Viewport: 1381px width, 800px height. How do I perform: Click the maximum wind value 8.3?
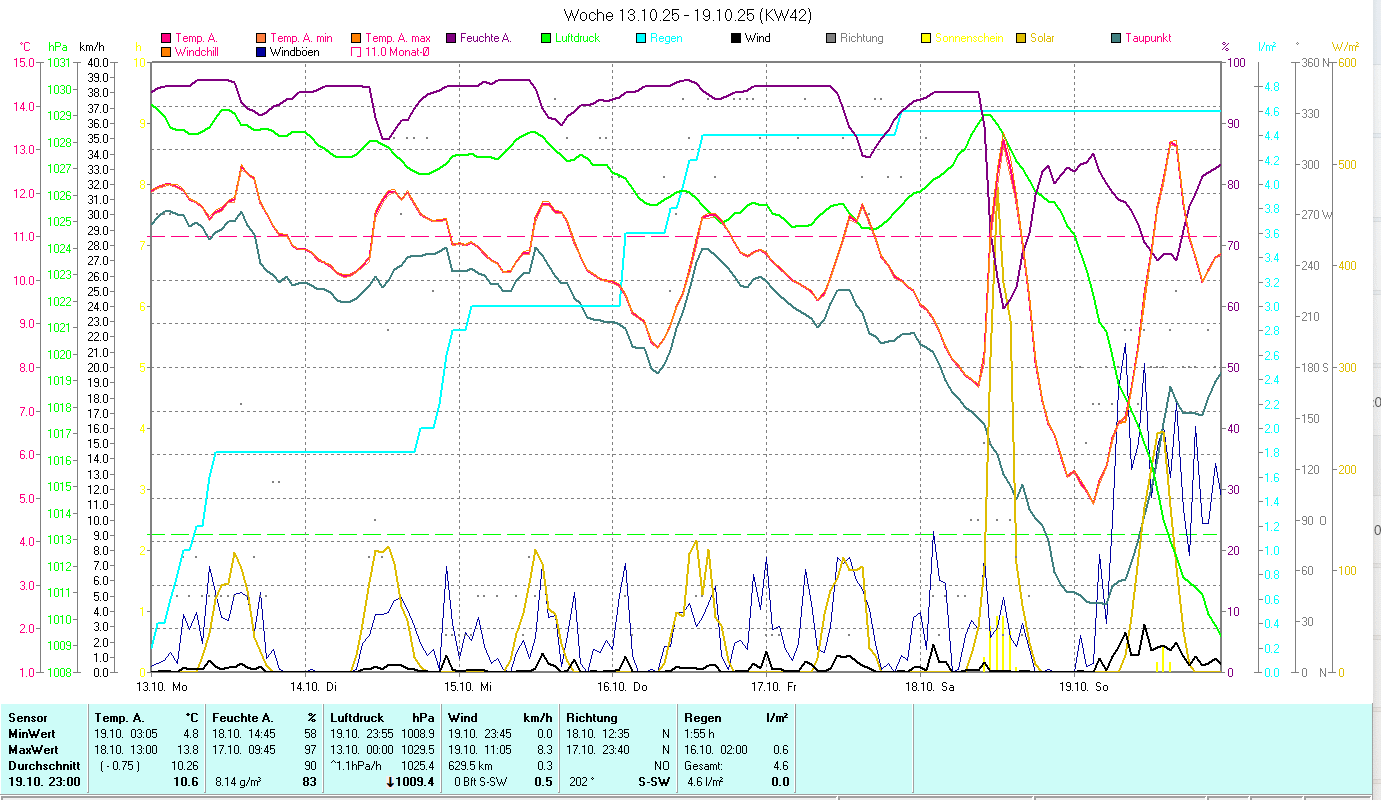click(x=545, y=750)
